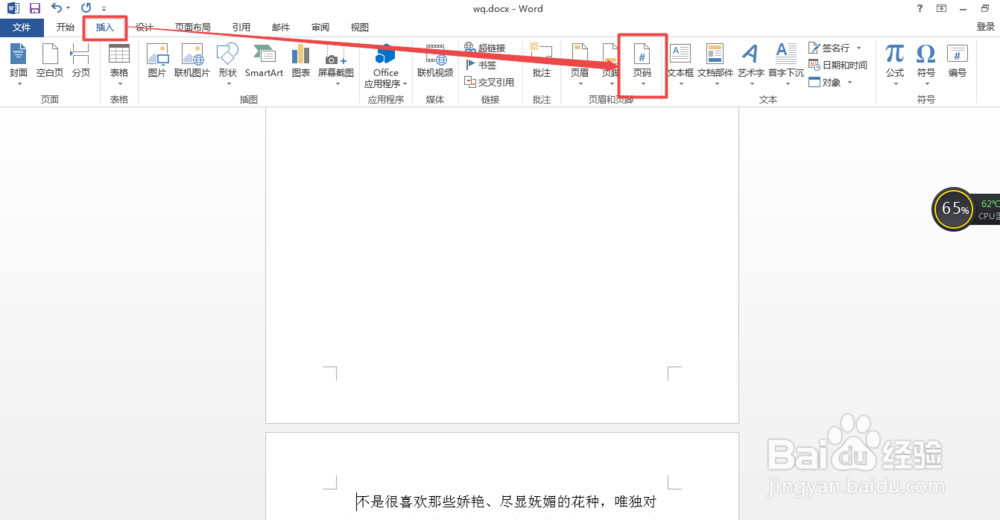Insert an object (对象)
This screenshot has width=1000, height=520.
825,82
